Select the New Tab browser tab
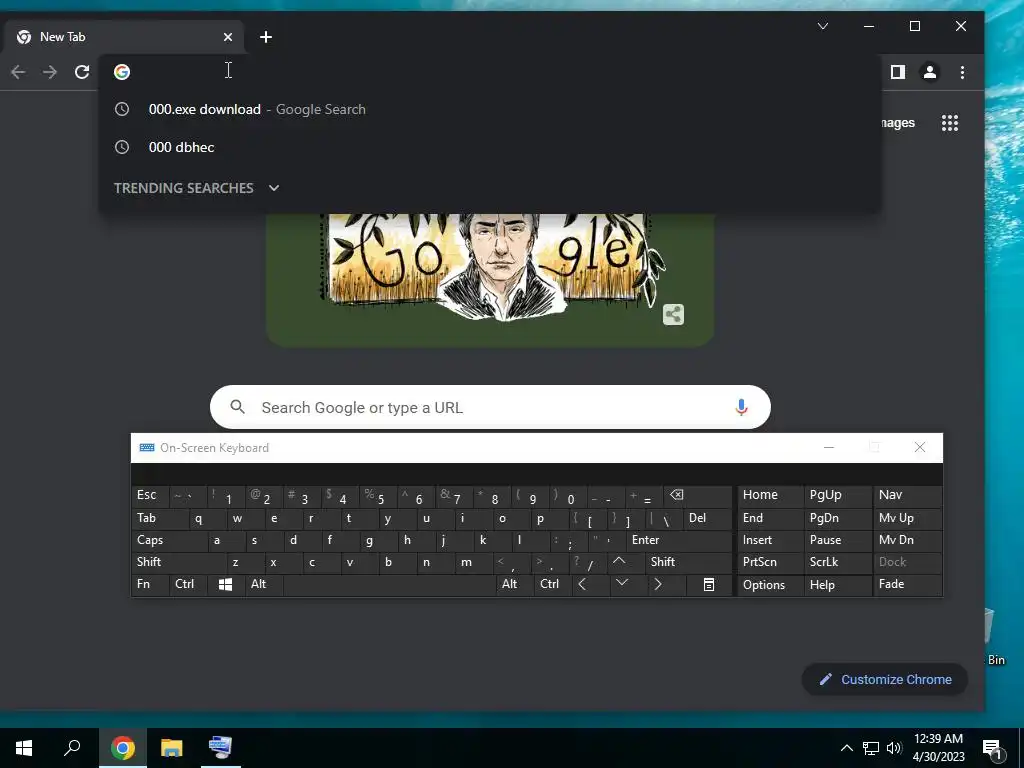Viewport: 1024px width, 768px height. click(123, 37)
